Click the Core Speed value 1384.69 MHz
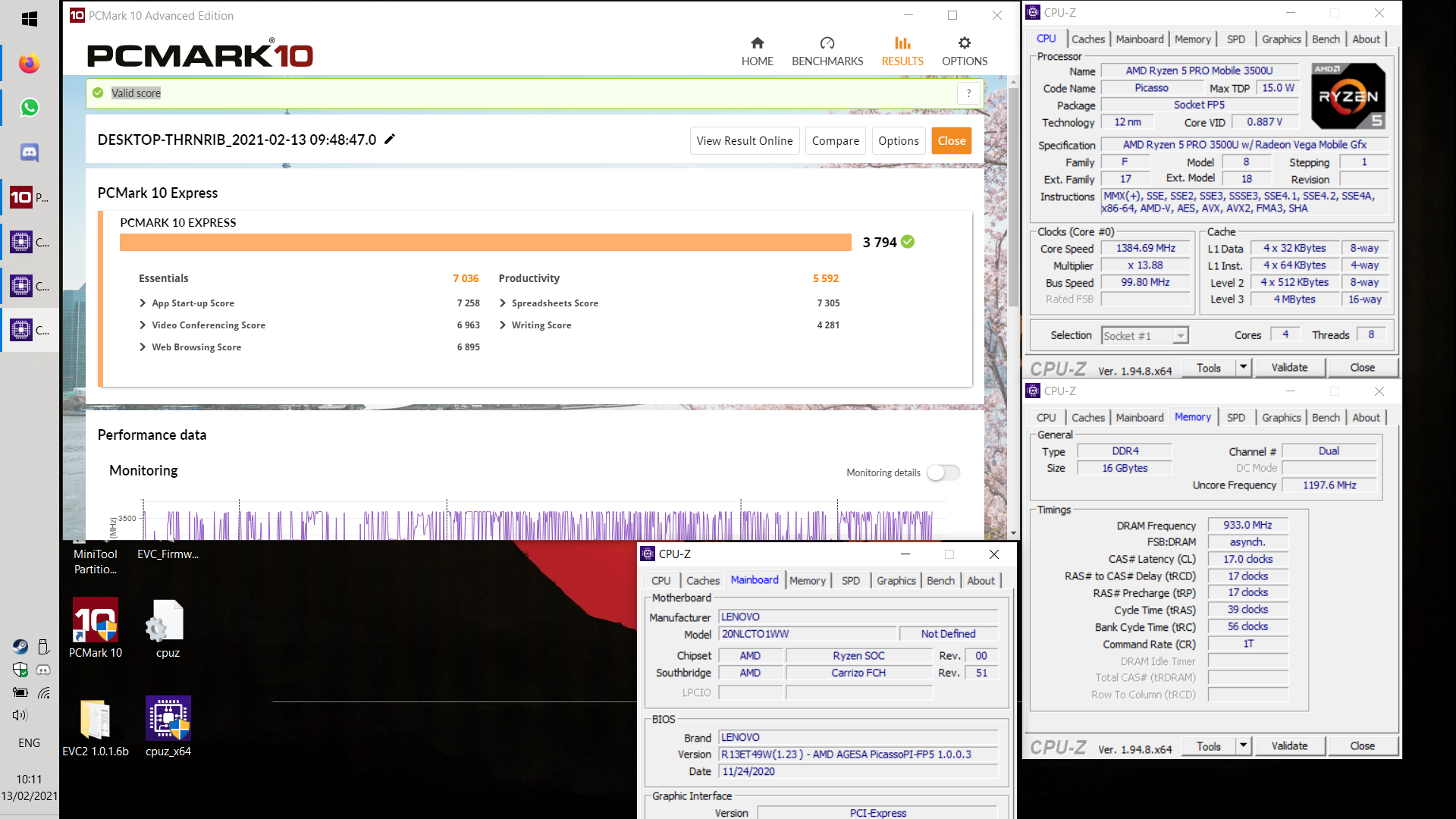Screen dimensions: 1456x819 pyautogui.click(x=1145, y=248)
